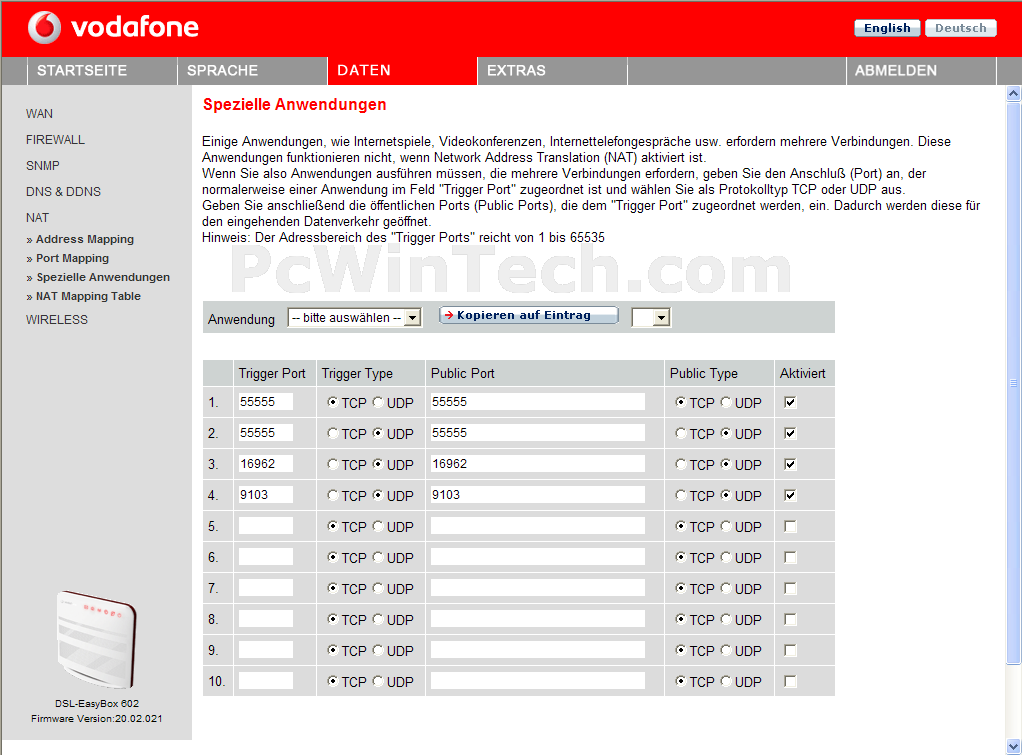Select UDP trigger type for row 10
The width and height of the screenshot is (1022, 755).
[x=378, y=681]
